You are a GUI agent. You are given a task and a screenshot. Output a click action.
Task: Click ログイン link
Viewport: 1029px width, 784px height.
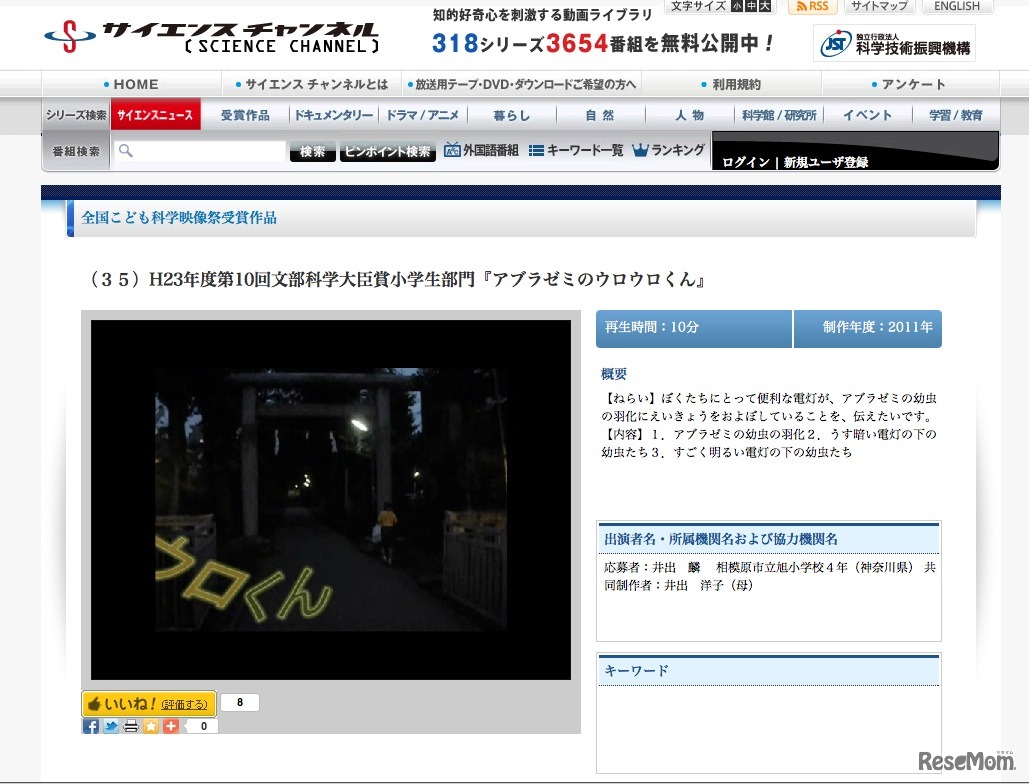746,162
